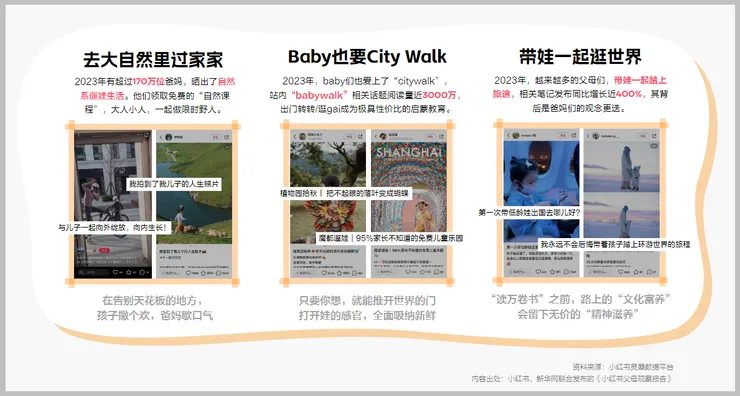Follow the author of the botanical garden post
Screen dimensions: 740x396
point(349,136)
